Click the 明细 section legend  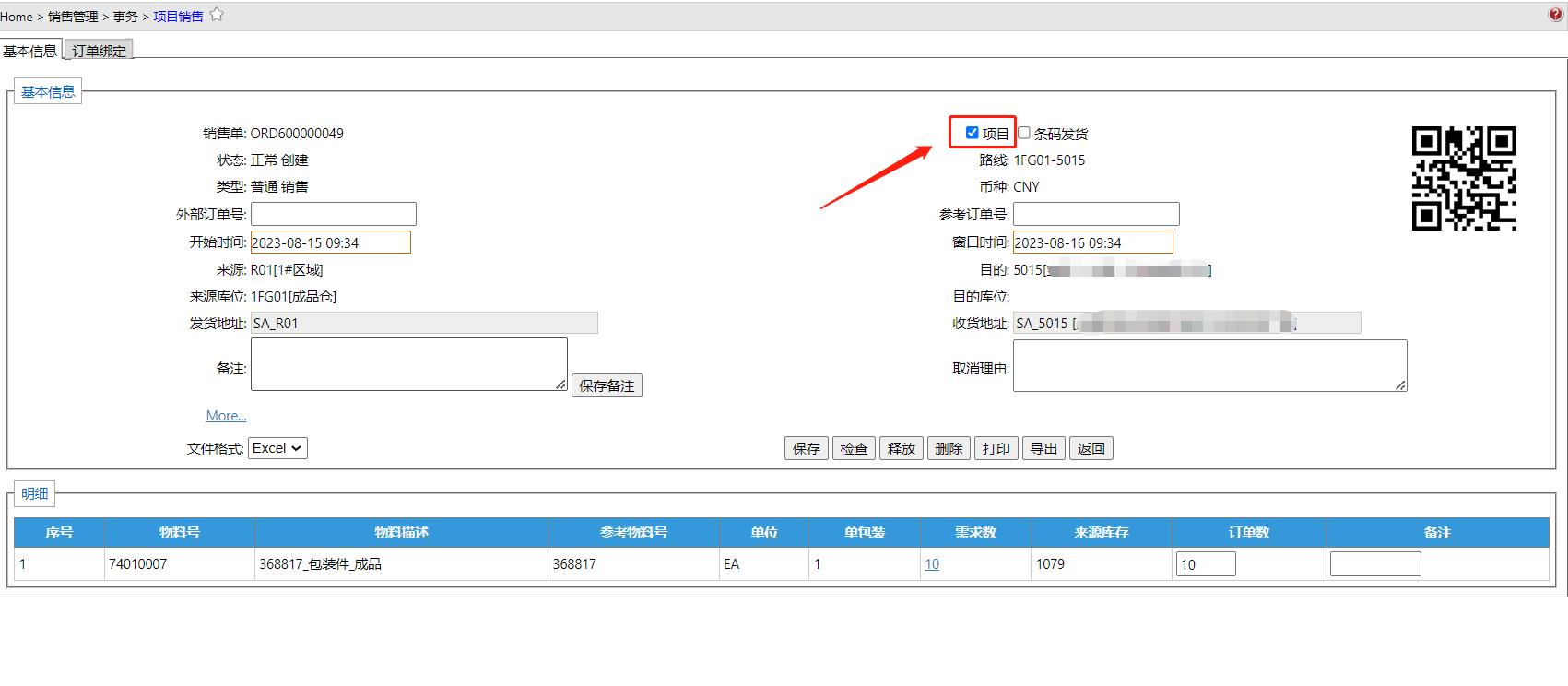[x=34, y=494]
